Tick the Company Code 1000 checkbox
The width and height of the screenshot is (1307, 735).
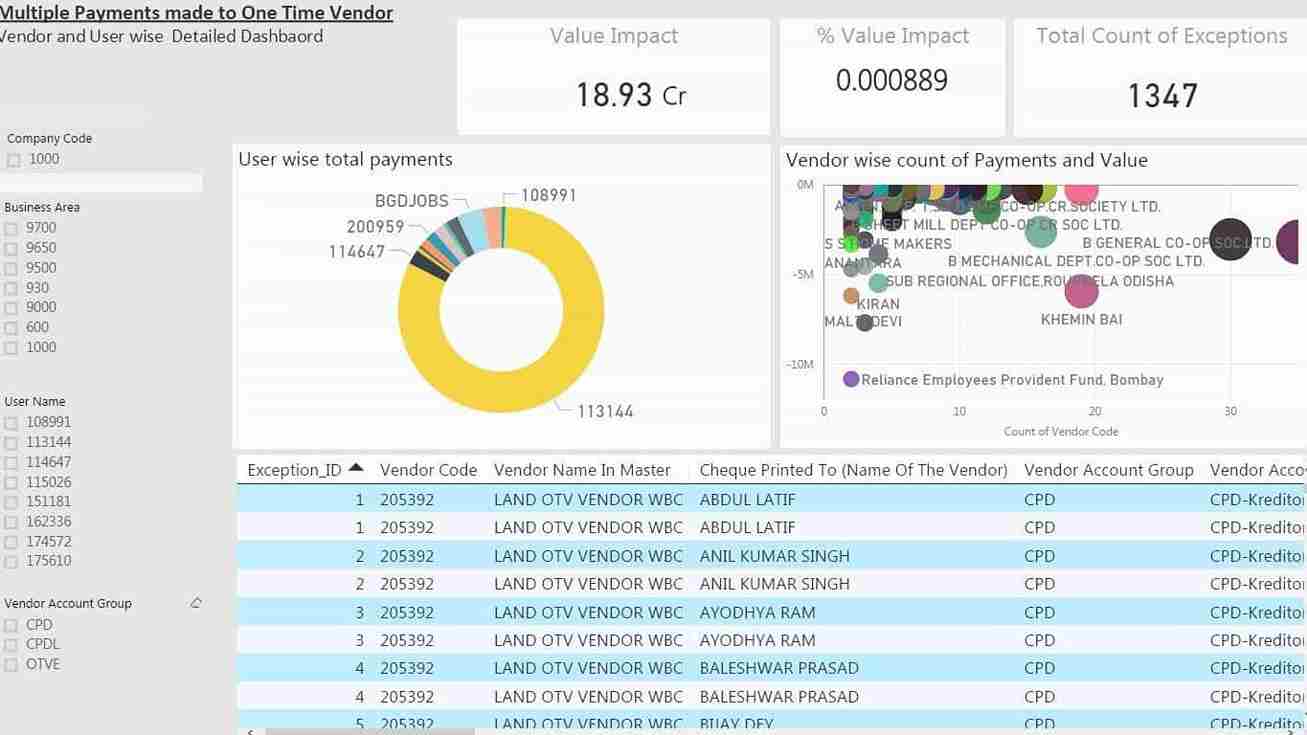pos(14,160)
